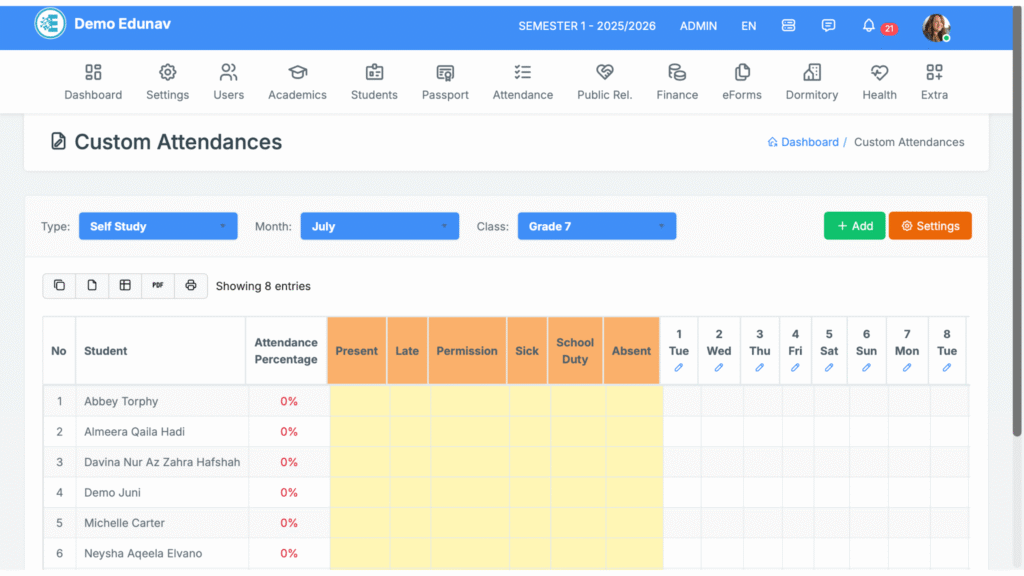Click the edit pencil under 1 Tue
Viewport: 1024px width, 576px height.
pos(679,368)
